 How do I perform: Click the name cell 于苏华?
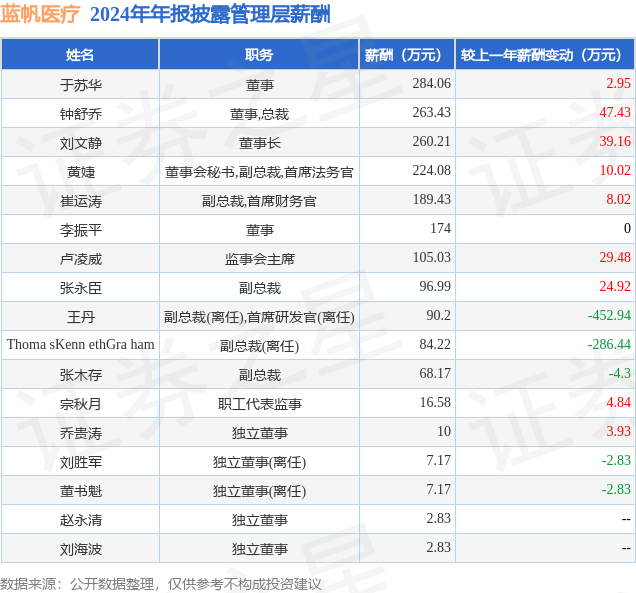pos(81,85)
